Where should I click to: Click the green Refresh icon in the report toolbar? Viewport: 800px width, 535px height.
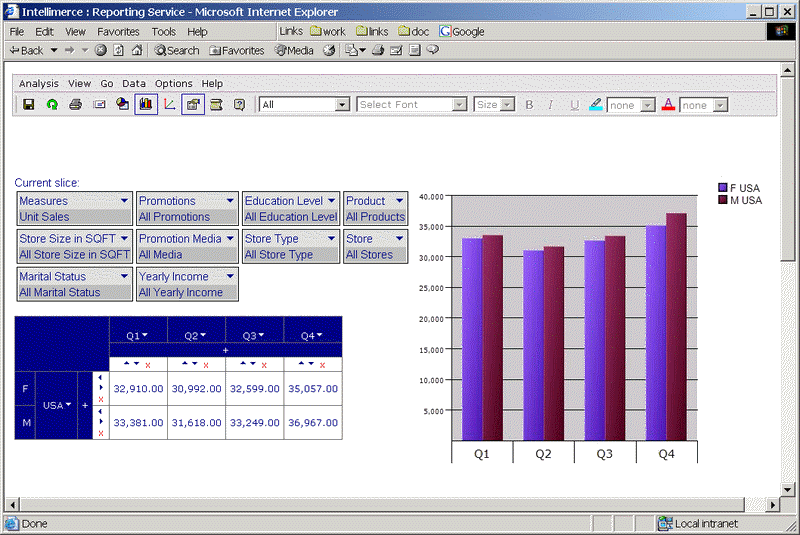(x=52, y=105)
